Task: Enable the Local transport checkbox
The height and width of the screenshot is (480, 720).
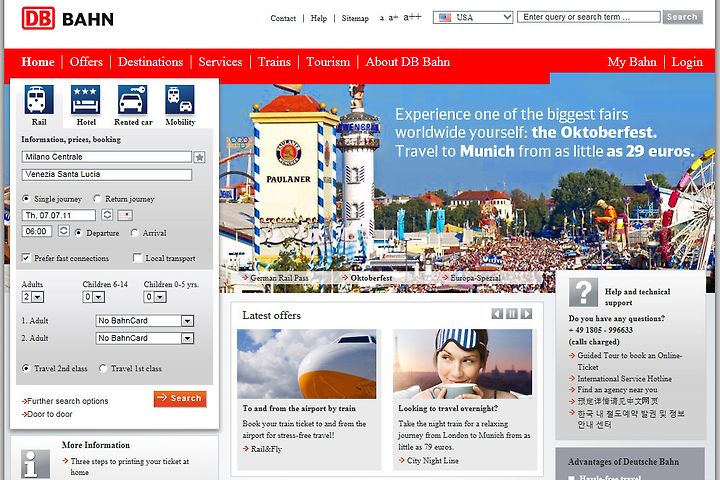Action: (x=137, y=258)
